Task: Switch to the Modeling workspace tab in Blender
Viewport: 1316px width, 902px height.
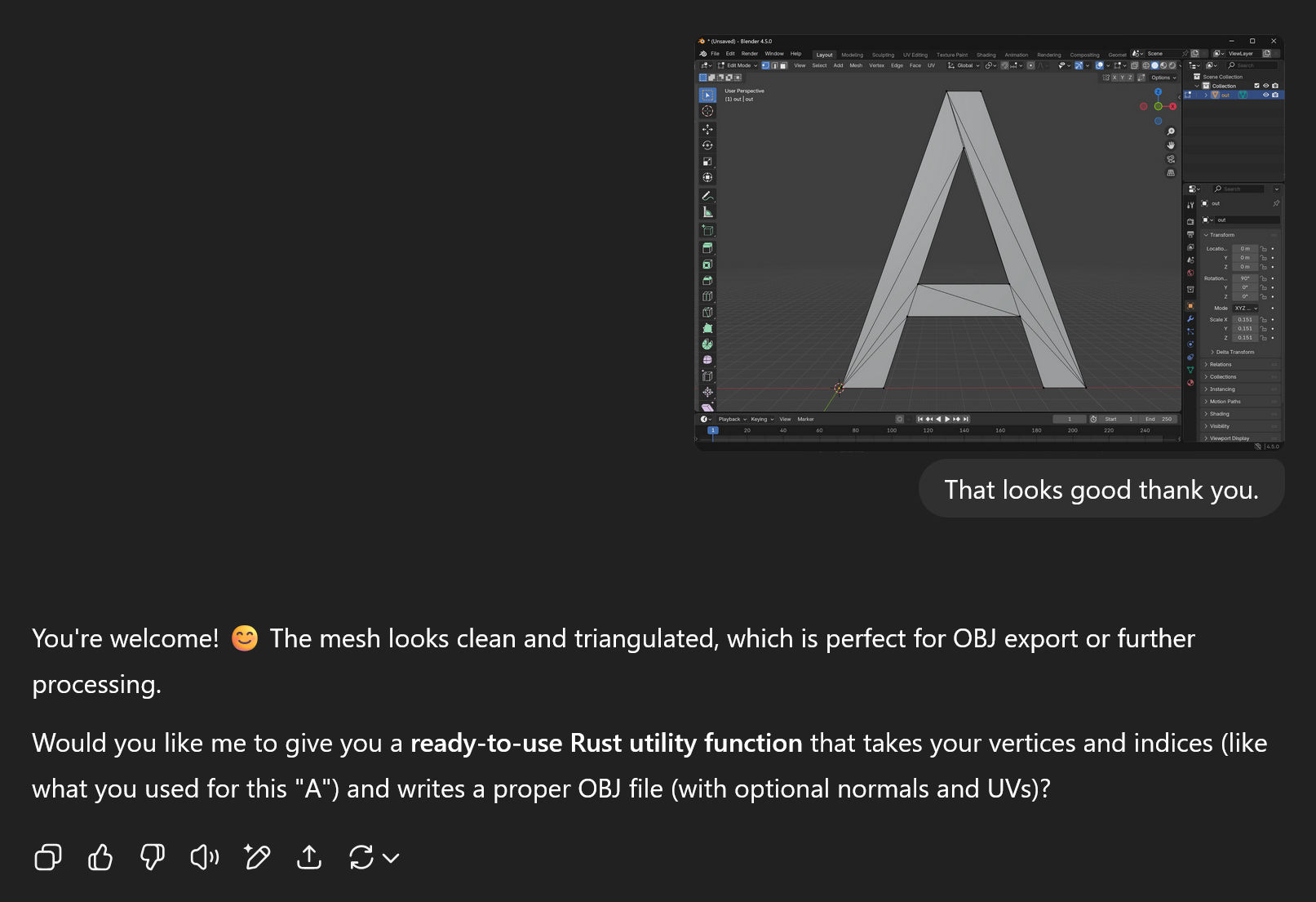Action: (852, 55)
